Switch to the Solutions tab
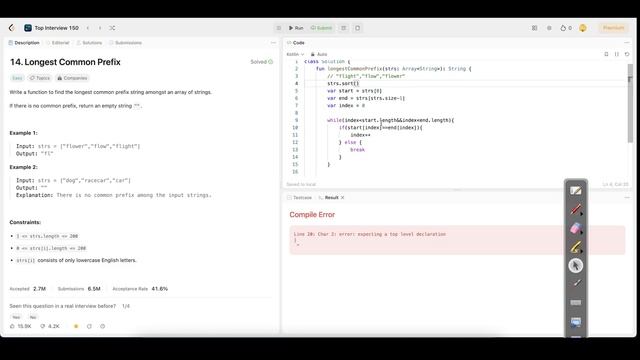The image size is (640, 360). click(x=89, y=42)
